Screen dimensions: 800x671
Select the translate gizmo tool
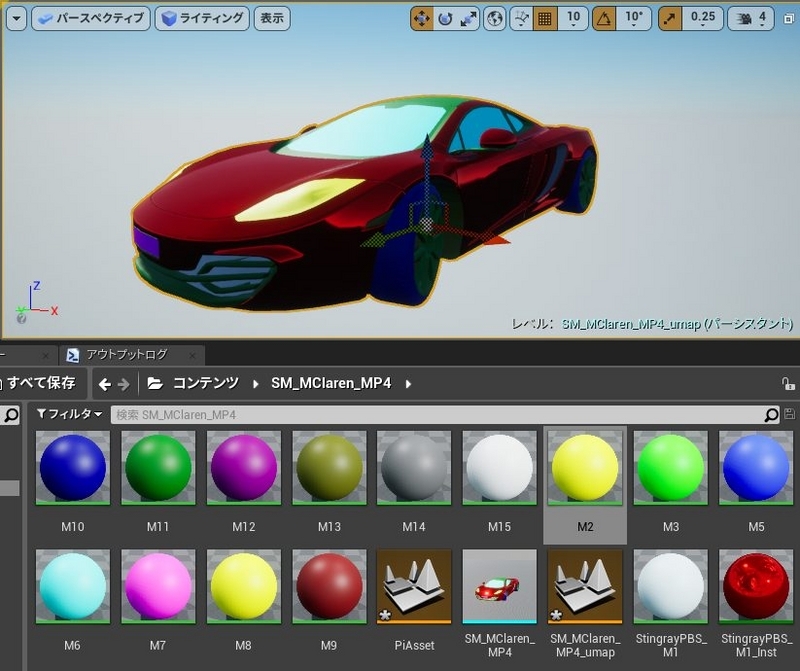tap(422, 19)
